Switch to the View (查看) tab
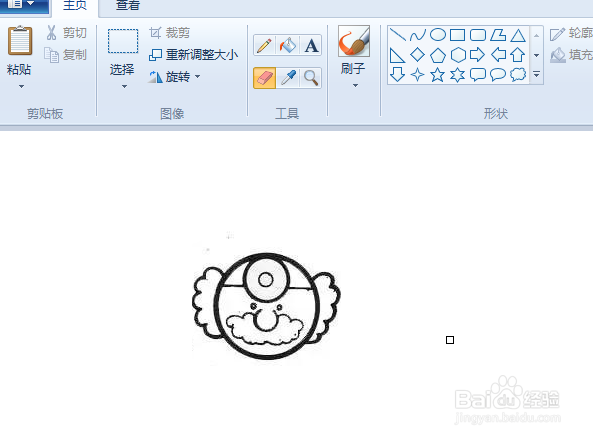The height and width of the screenshot is (439, 593). [128, 6]
